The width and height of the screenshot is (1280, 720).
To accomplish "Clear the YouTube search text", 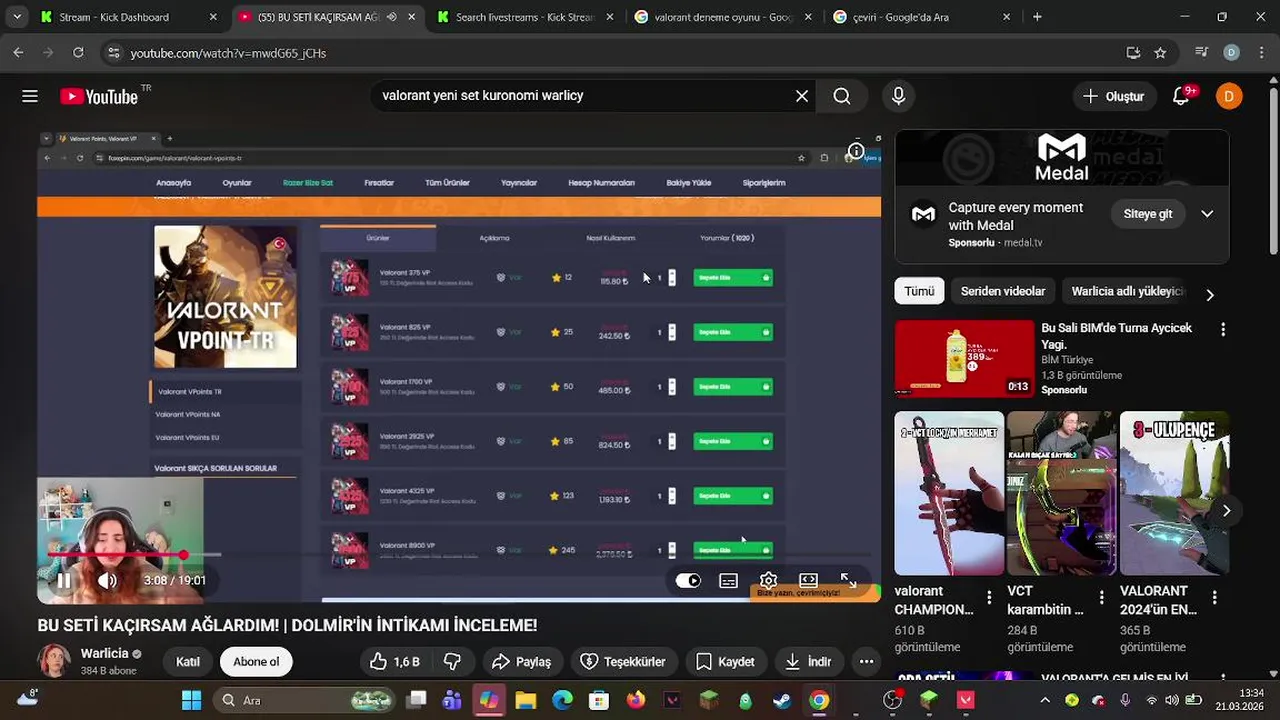I will 802,96.
